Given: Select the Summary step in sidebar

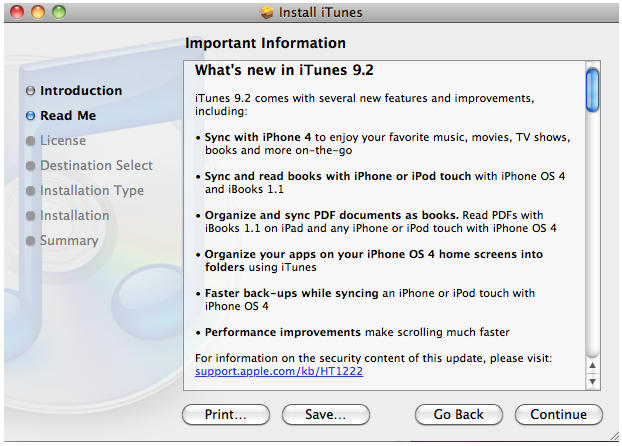Looking at the screenshot, I should coord(68,241).
